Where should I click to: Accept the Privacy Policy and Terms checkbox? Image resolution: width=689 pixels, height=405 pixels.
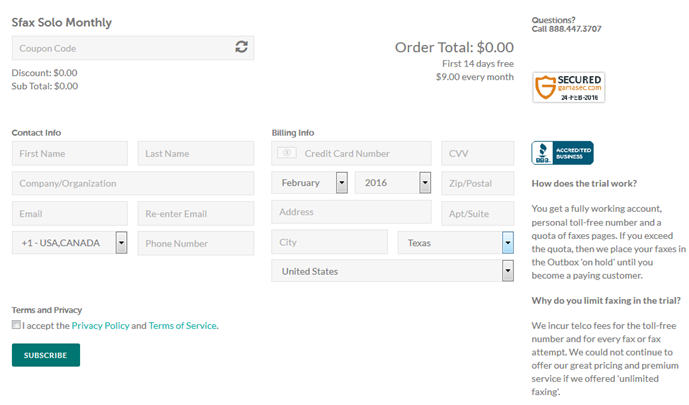point(16,325)
